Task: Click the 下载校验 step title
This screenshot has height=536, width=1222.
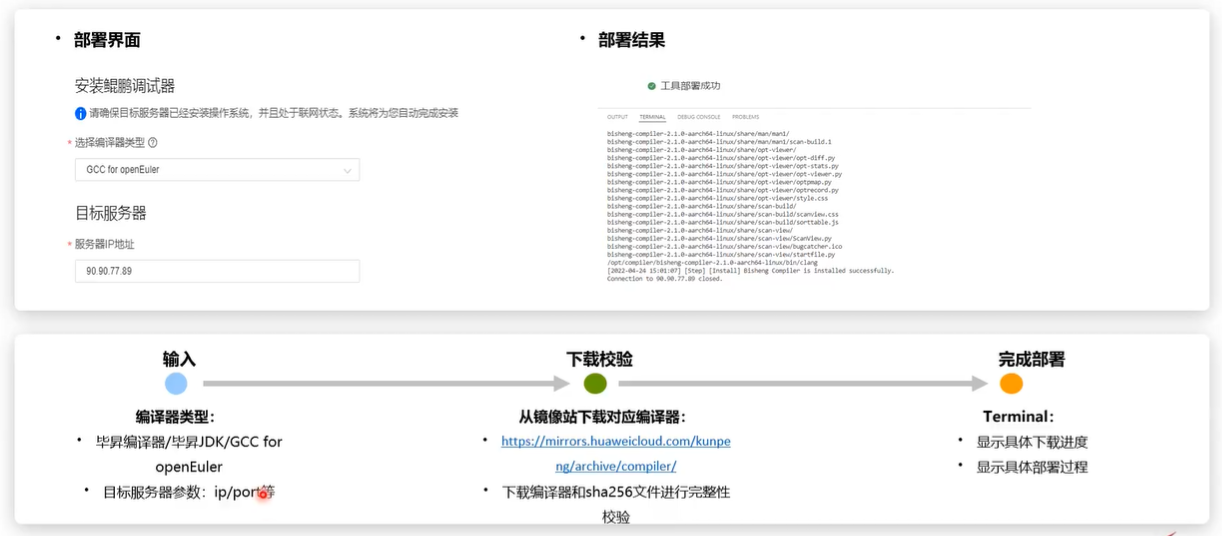Action: [599, 359]
